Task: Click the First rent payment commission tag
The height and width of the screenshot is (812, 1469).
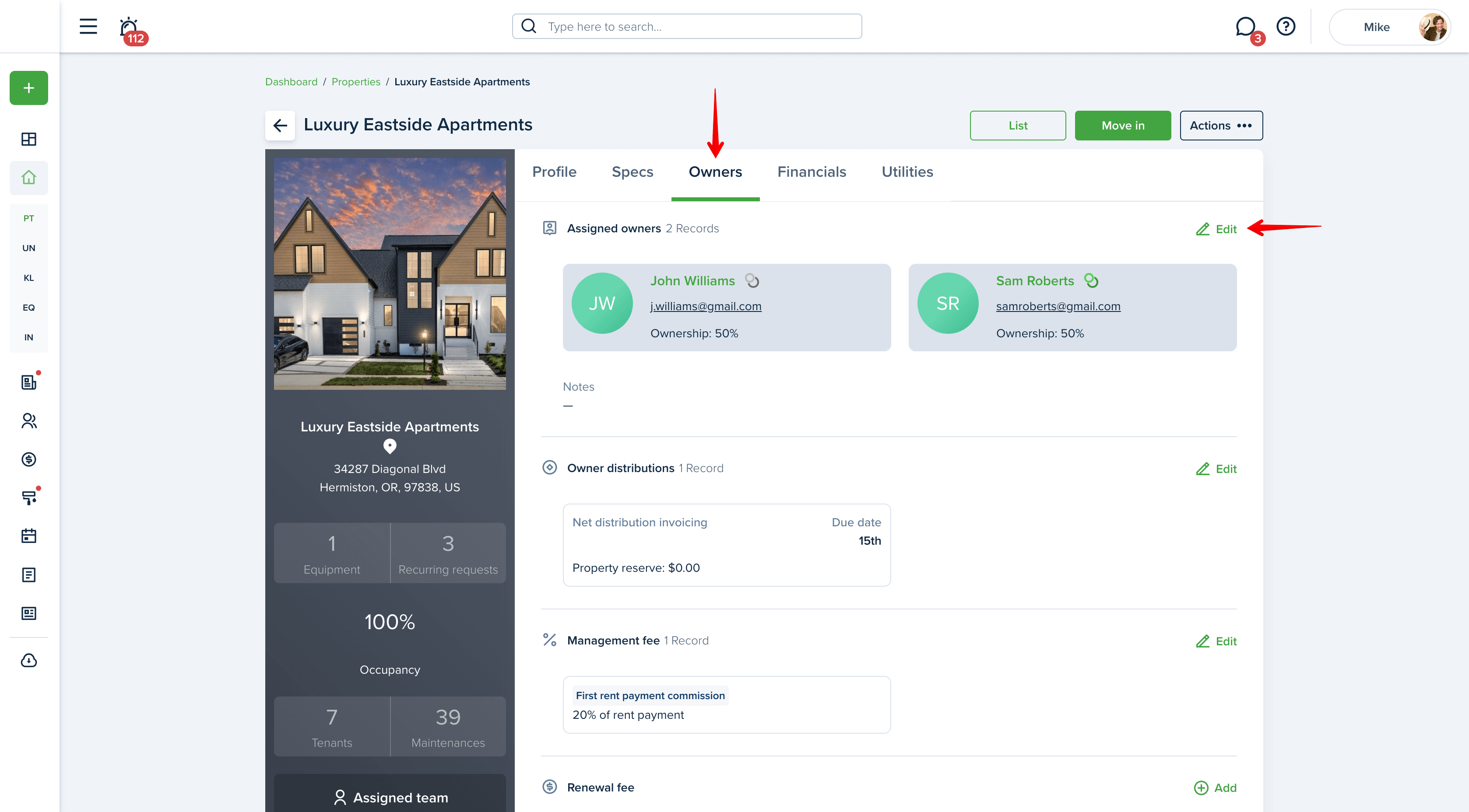Action: pyautogui.click(x=650, y=695)
